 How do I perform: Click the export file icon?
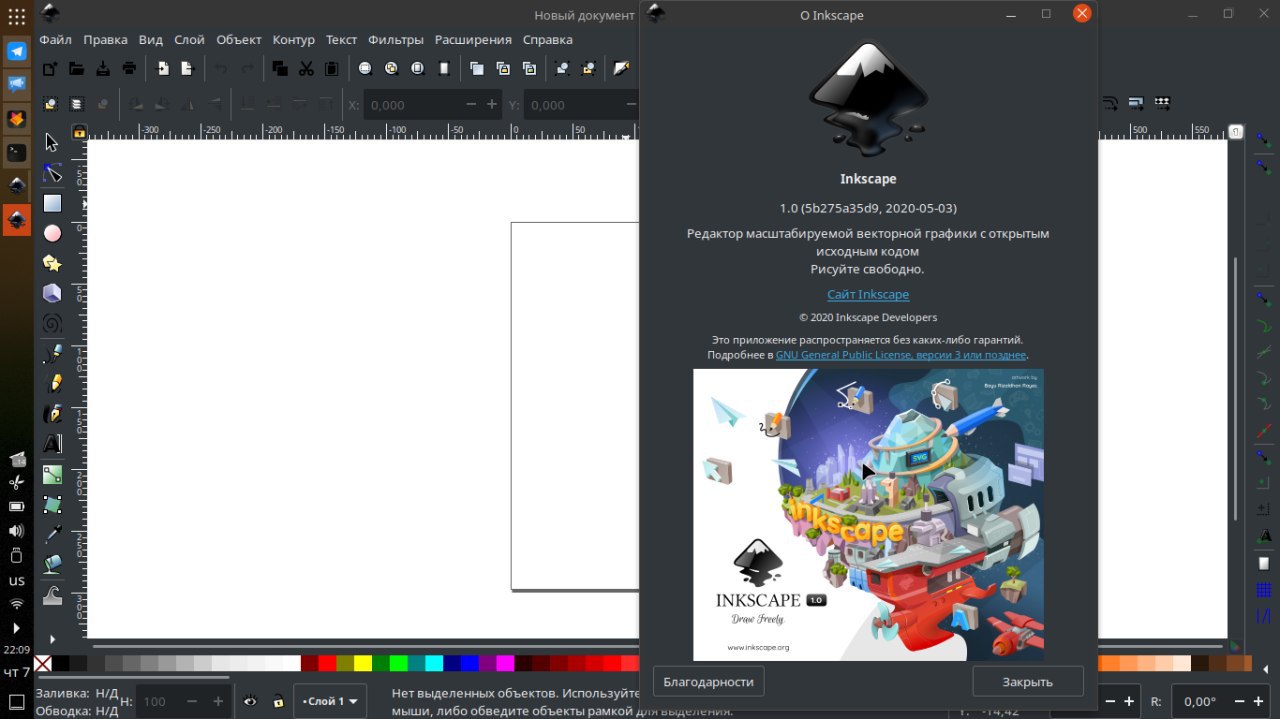point(187,69)
